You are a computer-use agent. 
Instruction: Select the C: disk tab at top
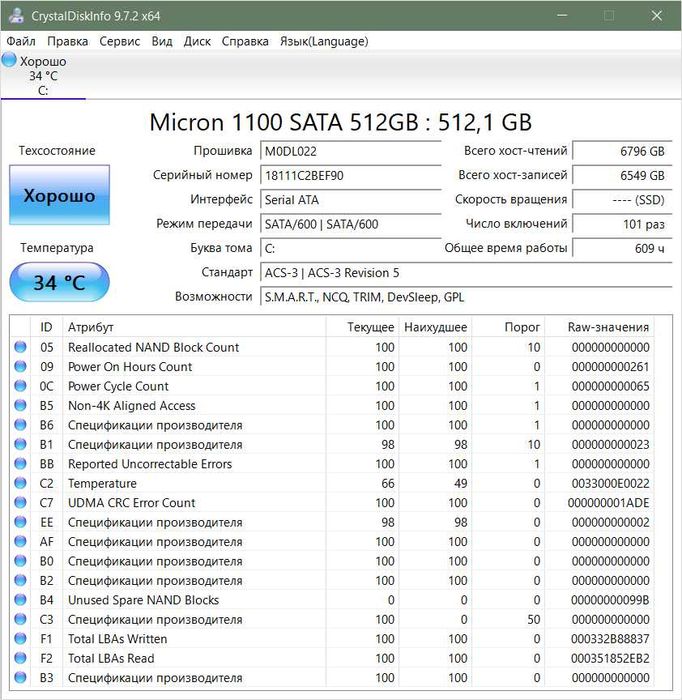pos(43,76)
